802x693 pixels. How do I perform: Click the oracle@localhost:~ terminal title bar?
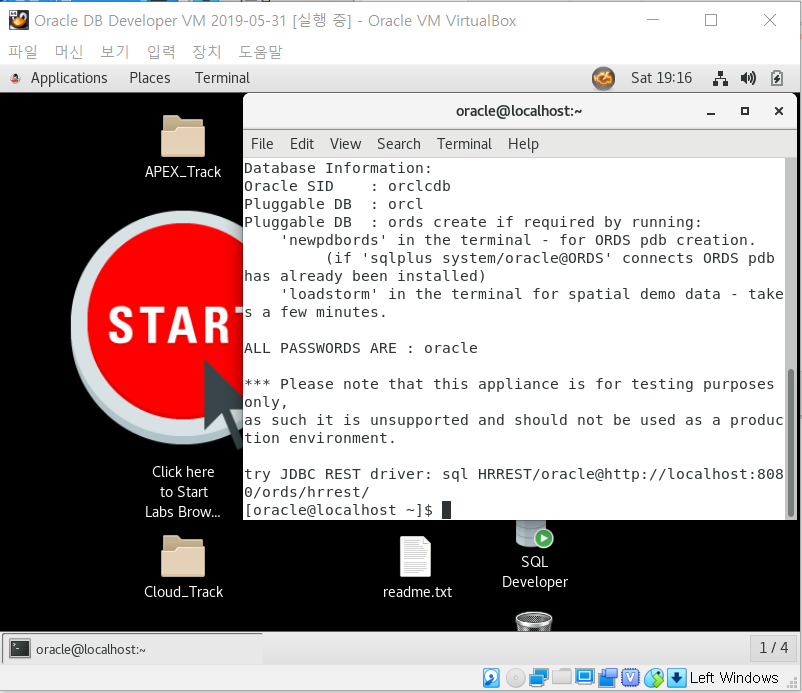519,111
